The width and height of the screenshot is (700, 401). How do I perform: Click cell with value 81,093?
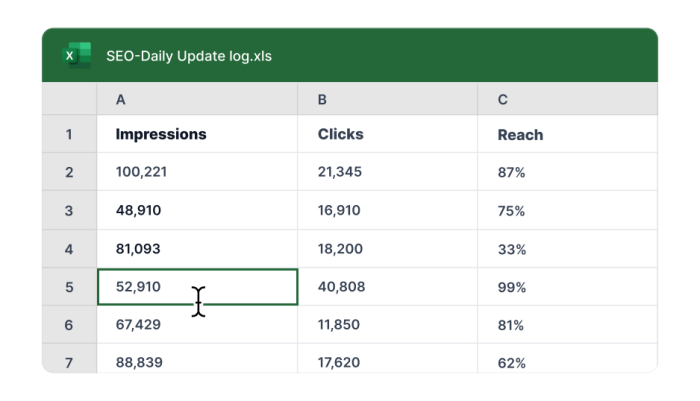pos(197,248)
